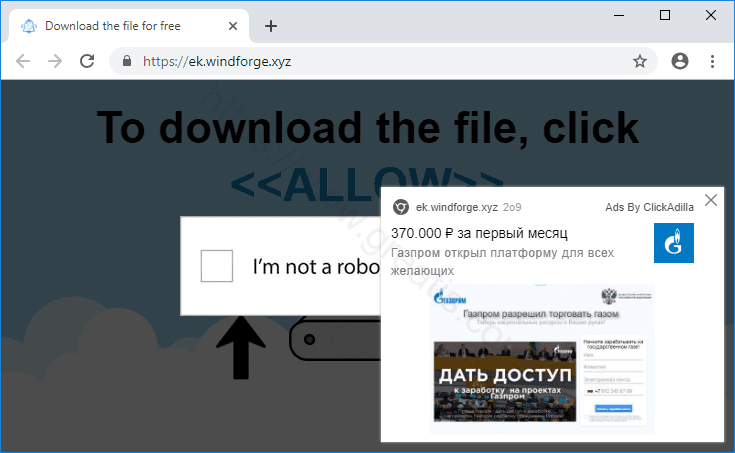Click the blue Gazprom logo icon
The image size is (735, 453).
pyautogui.click(x=674, y=243)
